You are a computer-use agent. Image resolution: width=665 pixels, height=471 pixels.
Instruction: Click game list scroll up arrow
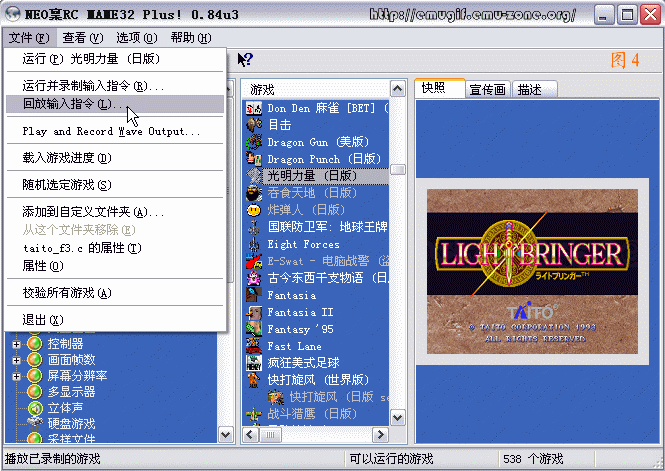pos(397,89)
